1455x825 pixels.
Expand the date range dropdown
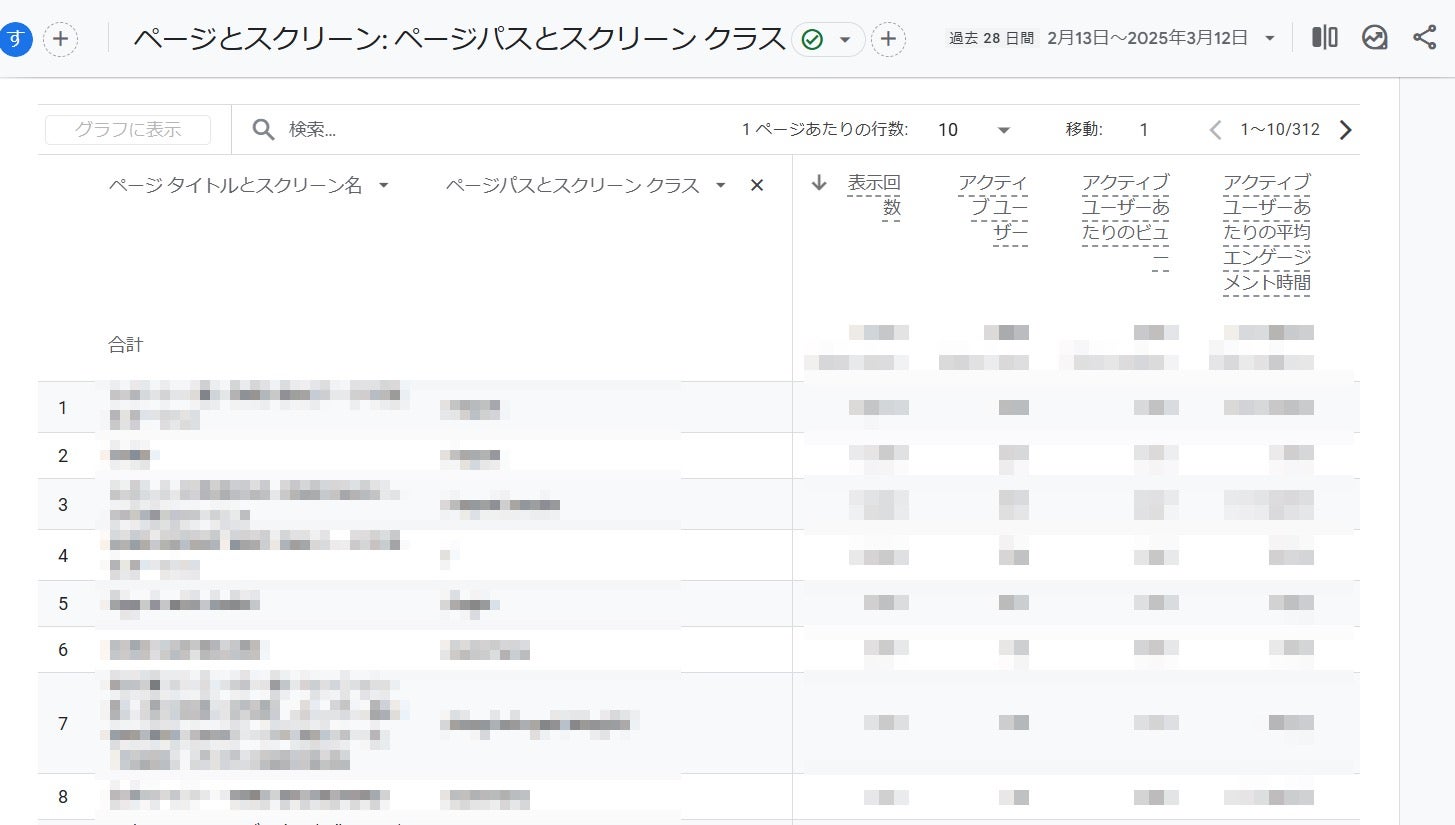pyautogui.click(x=1270, y=38)
